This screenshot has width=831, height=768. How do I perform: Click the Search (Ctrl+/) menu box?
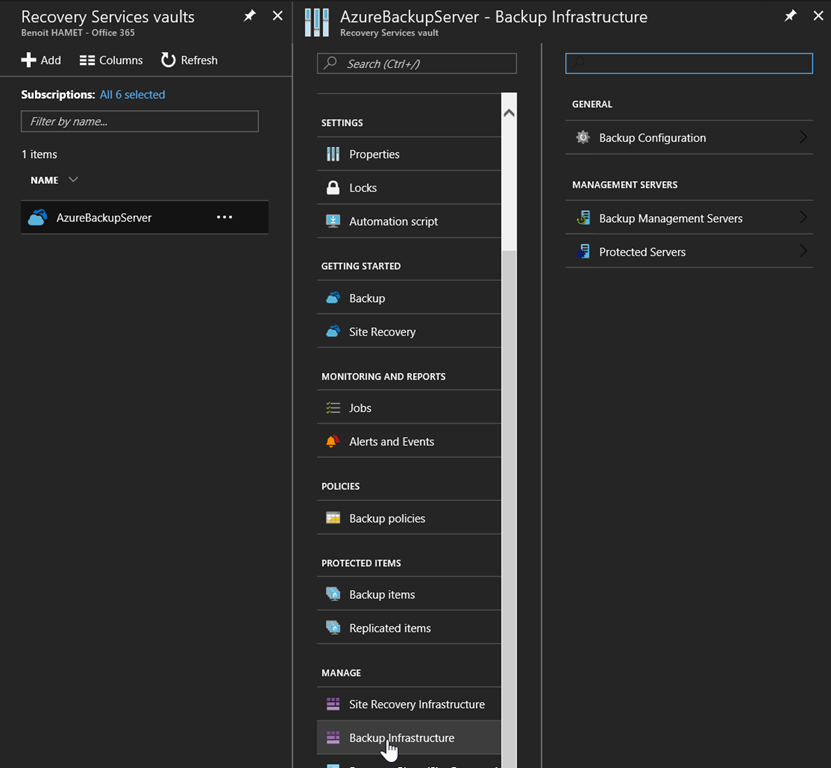(x=417, y=64)
